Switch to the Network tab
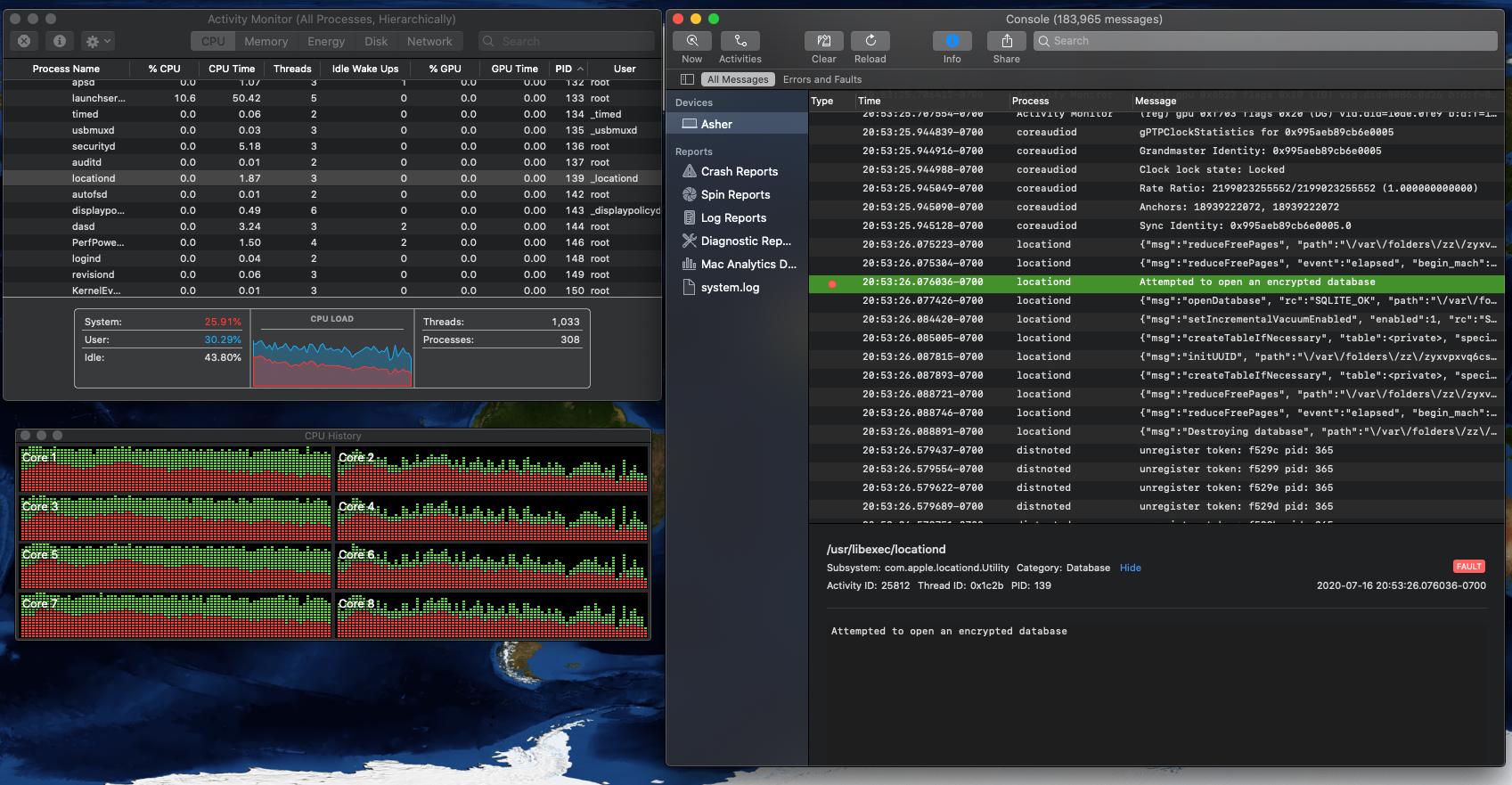The image size is (1512, 785). (x=429, y=41)
